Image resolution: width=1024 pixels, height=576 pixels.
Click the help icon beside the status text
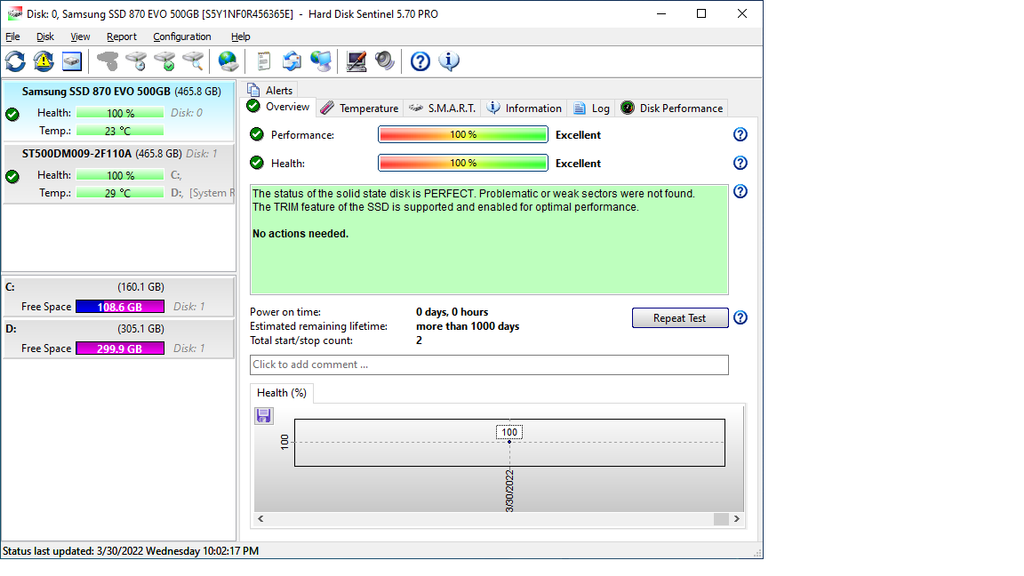pos(740,191)
